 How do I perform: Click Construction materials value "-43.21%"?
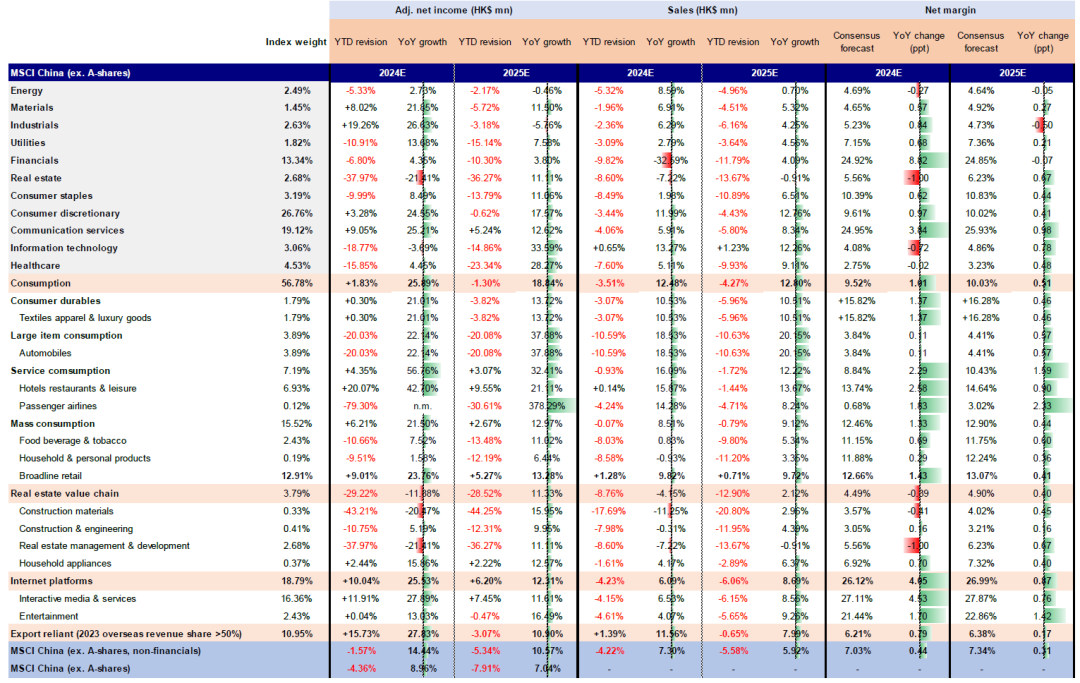click(362, 512)
